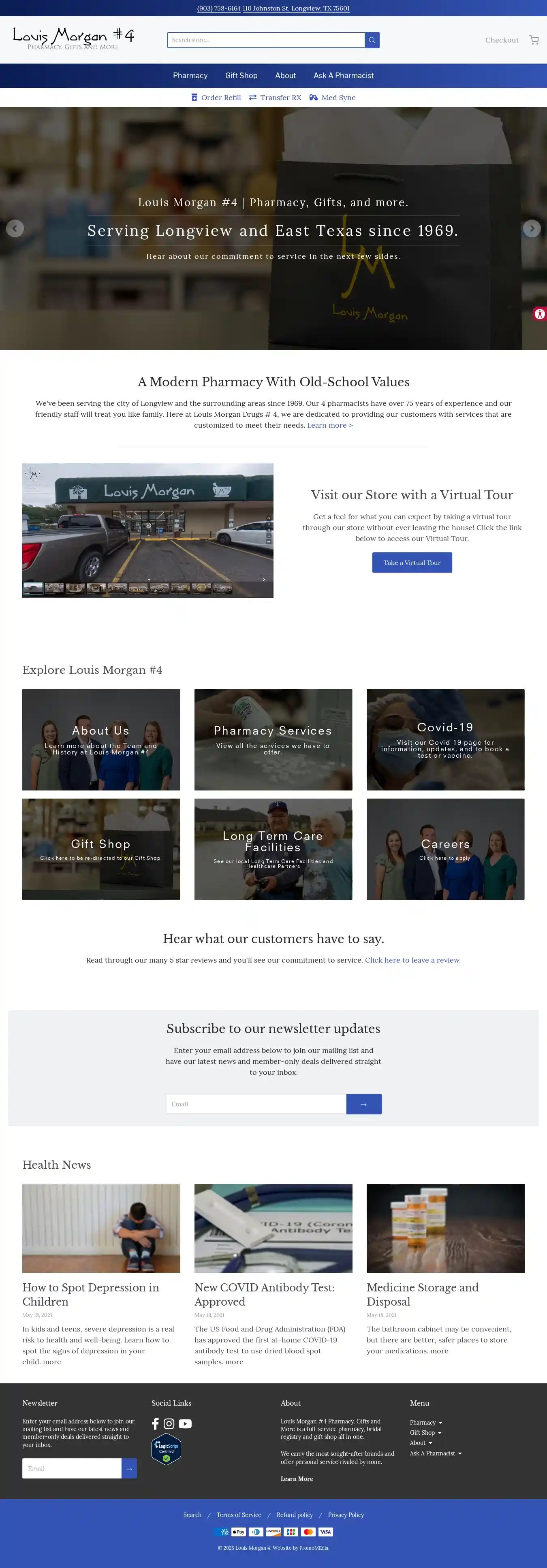The image size is (547, 1568).
Task: Open the Gift Shop navigation item
Action: [x=241, y=75]
